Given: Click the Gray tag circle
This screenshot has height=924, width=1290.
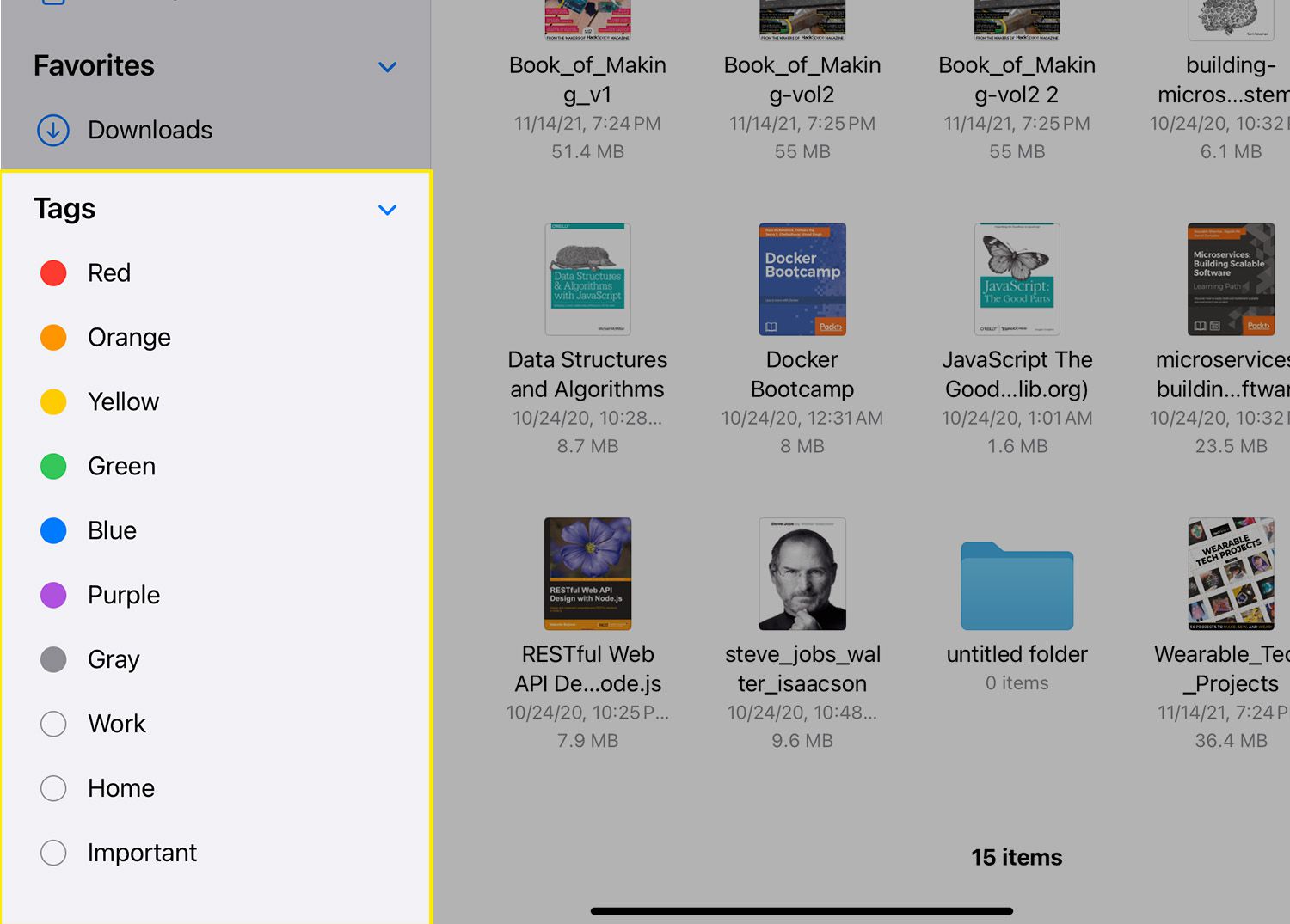Looking at the screenshot, I should 53,659.
